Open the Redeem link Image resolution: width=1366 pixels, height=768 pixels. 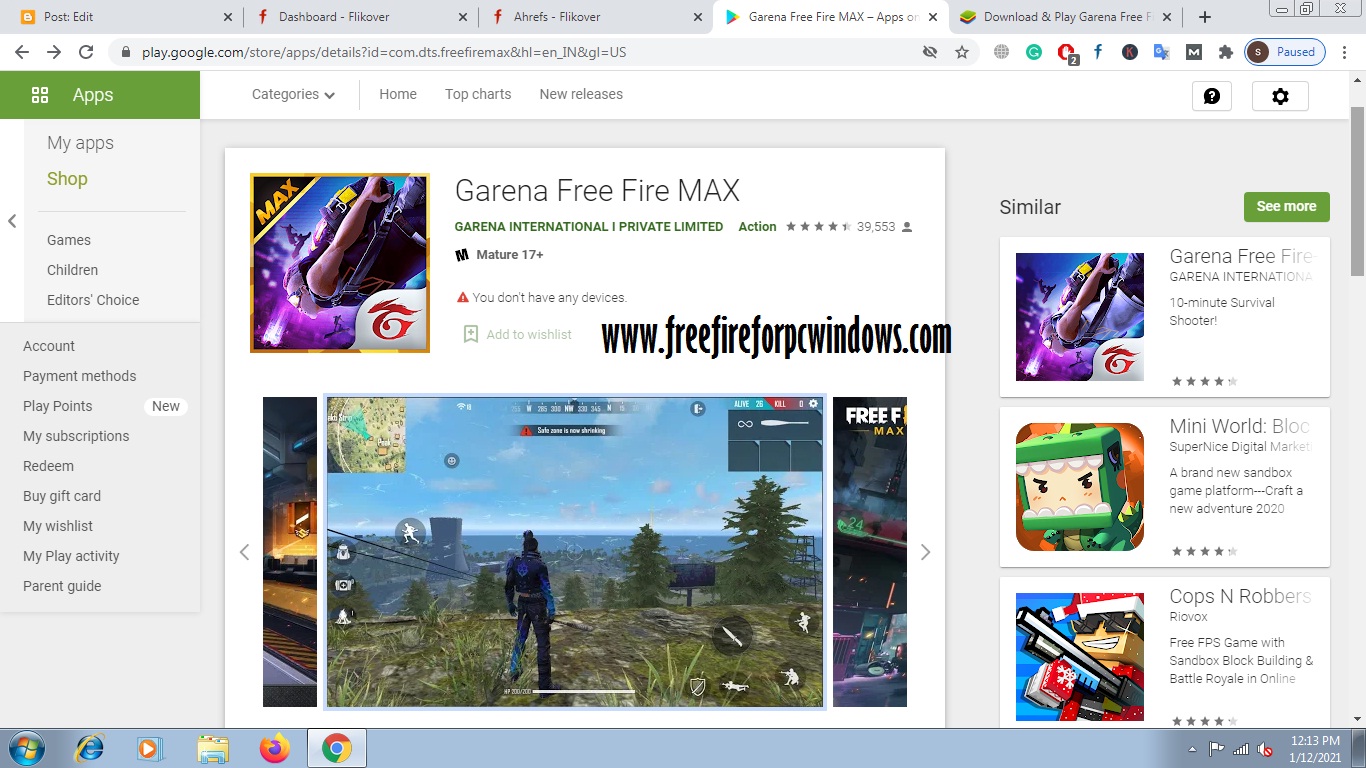(48, 466)
